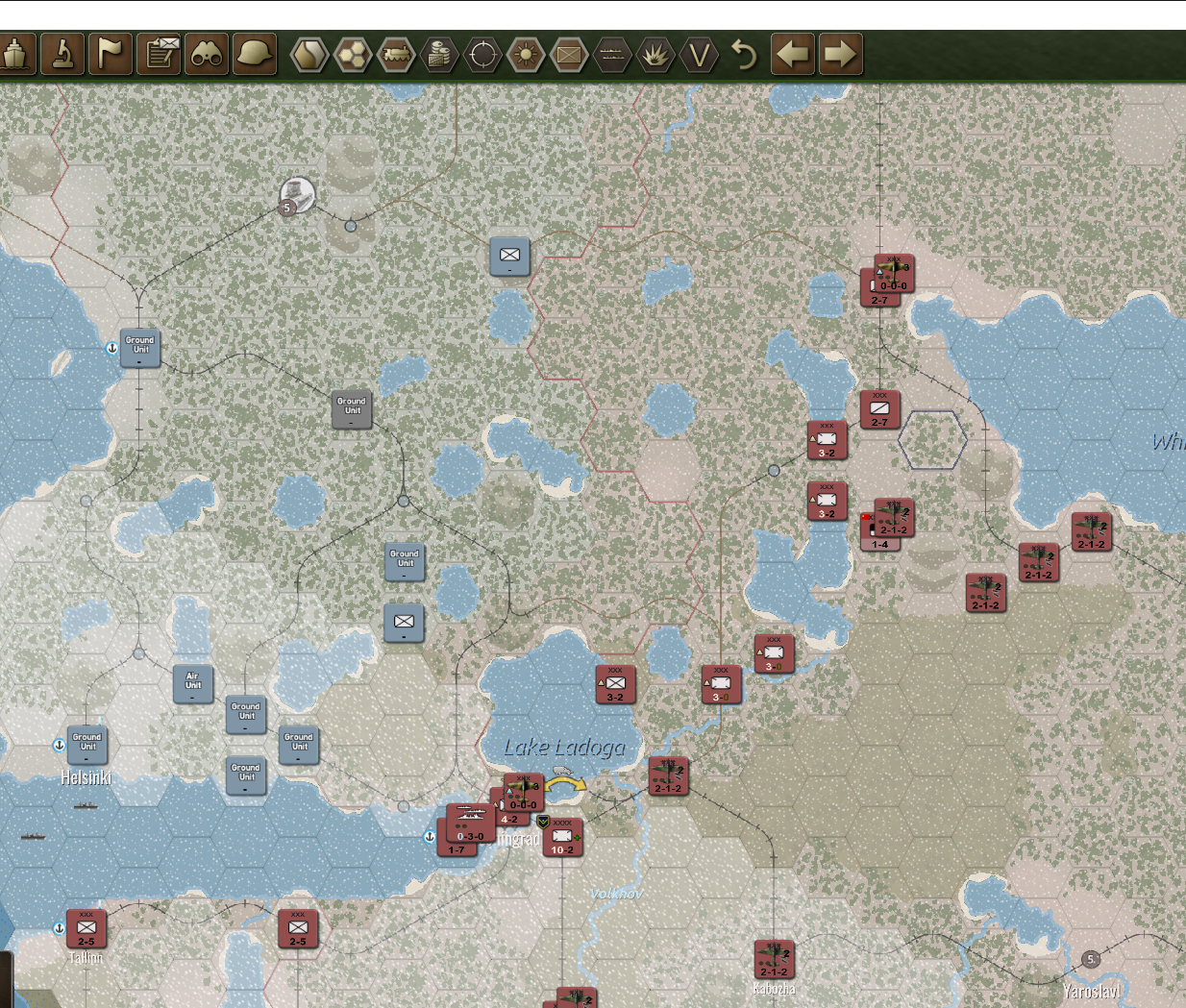The height and width of the screenshot is (1008, 1186).
Task: Select the 1-4 counter under an air unit
Action: [x=879, y=544]
